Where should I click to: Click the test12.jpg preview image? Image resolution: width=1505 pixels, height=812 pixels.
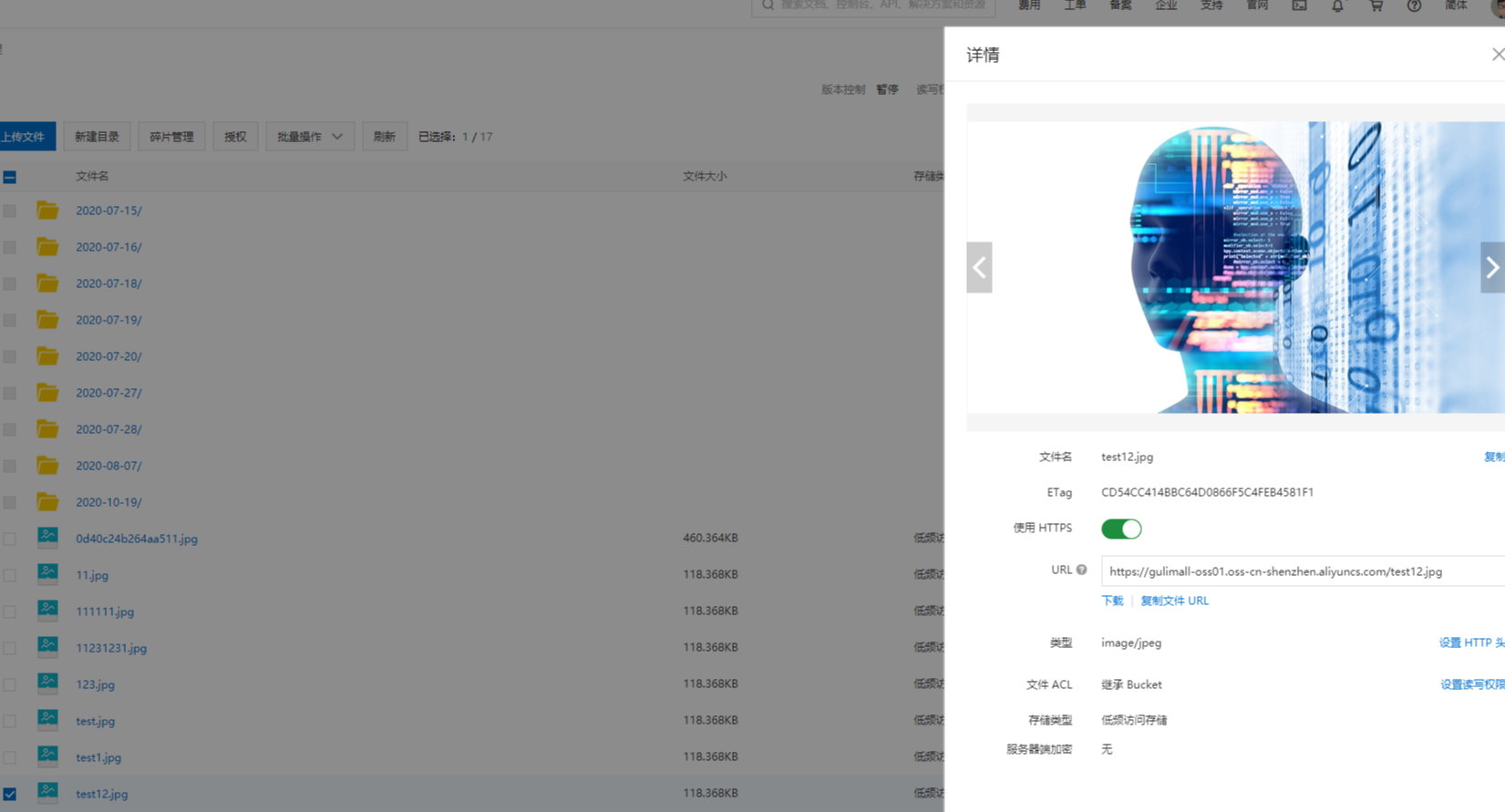tap(1235, 267)
